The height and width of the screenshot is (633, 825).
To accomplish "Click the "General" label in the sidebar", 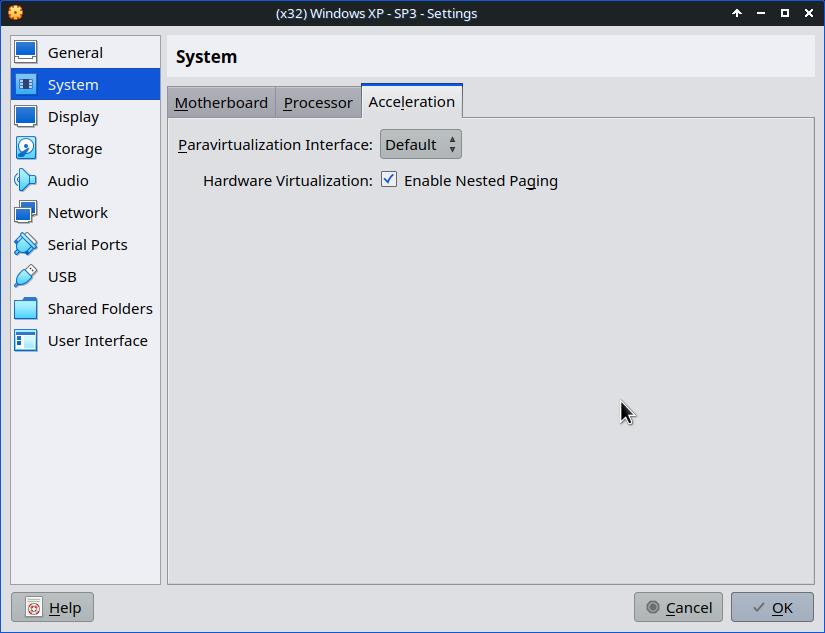I will click(75, 53).
